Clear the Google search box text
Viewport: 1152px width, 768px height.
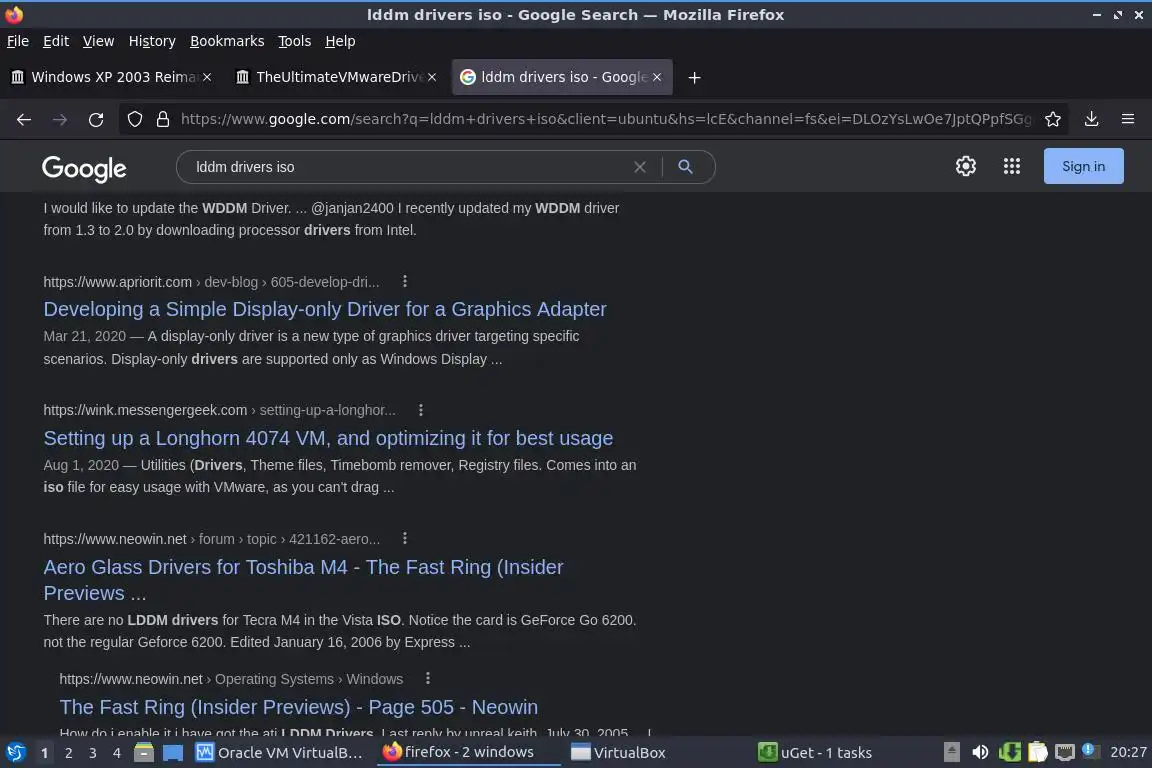point(640,167)
